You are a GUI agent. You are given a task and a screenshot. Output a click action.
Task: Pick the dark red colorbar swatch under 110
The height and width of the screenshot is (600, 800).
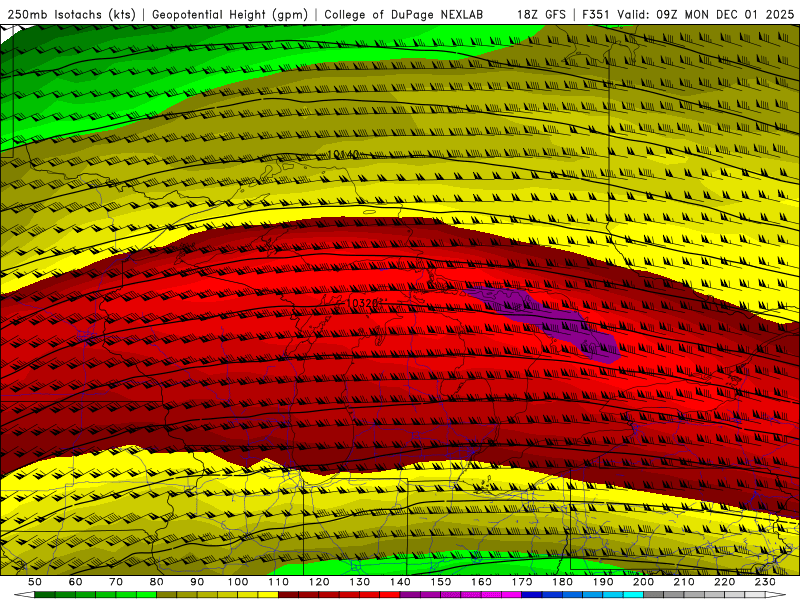289,595
